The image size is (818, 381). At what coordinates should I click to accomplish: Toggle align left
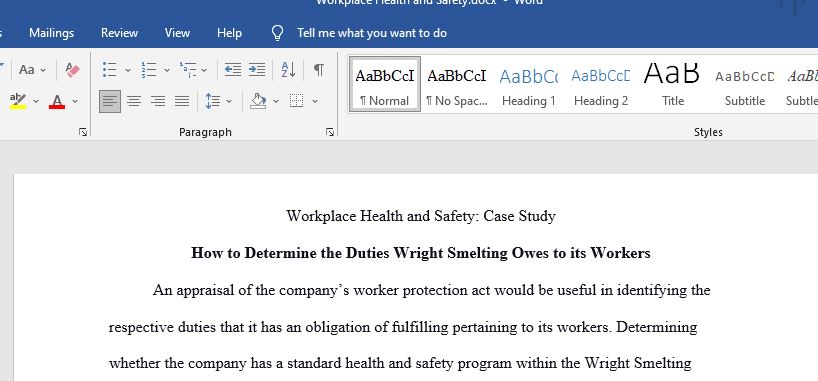(x=110, y=101)
